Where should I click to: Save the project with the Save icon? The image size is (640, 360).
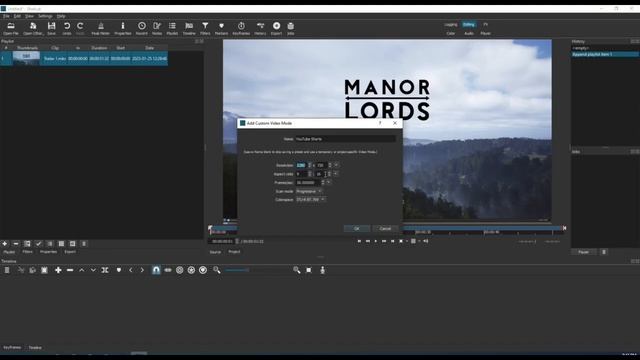click(x=51, y=29)
